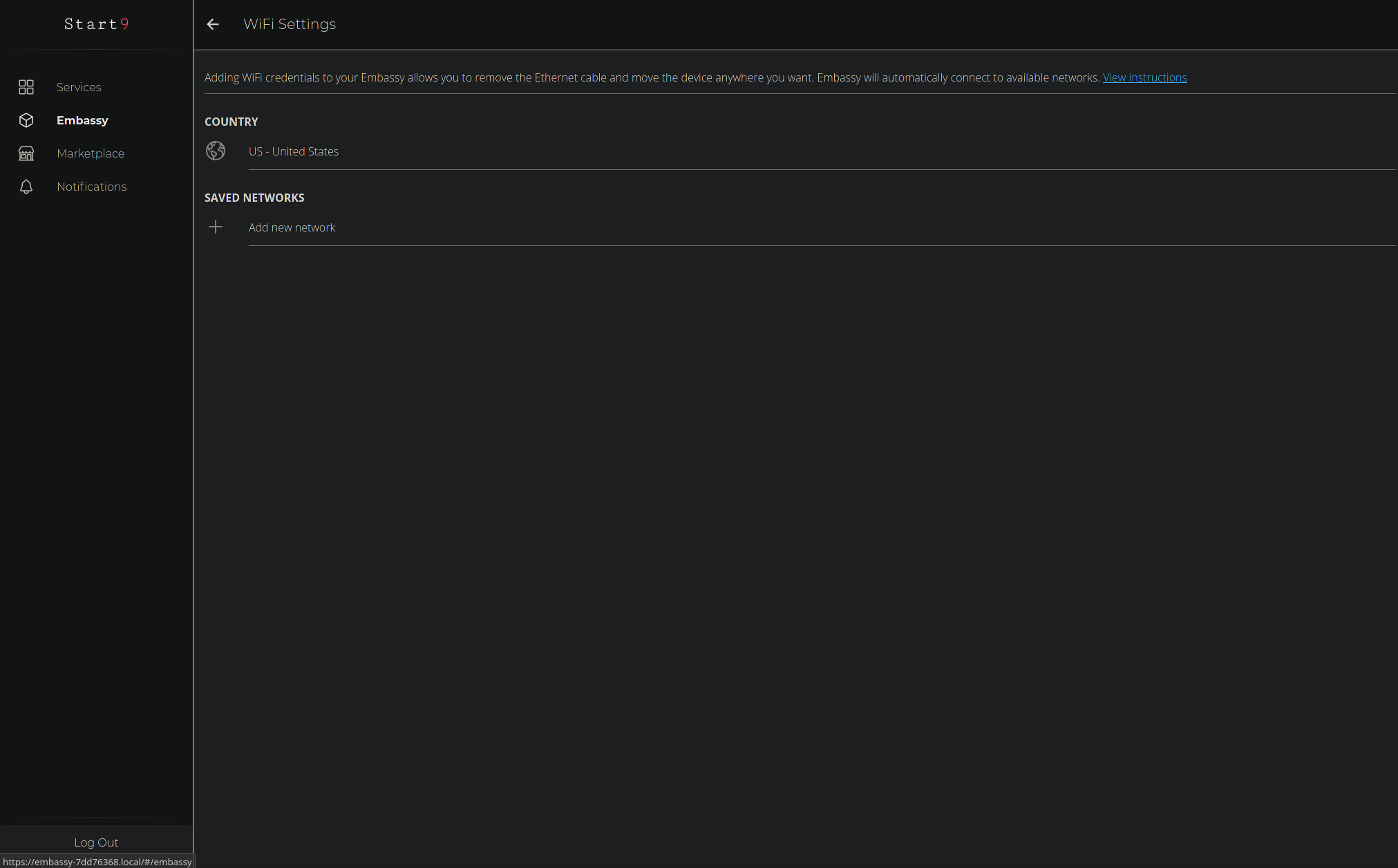
Task: Click the back arrow in the header
Action: pyautogui.click(x=213, y=24)
